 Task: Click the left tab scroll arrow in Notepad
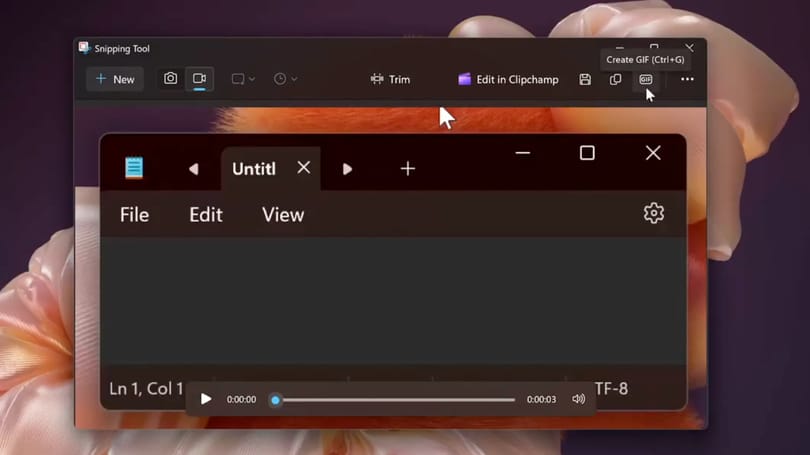coord(194,169)
